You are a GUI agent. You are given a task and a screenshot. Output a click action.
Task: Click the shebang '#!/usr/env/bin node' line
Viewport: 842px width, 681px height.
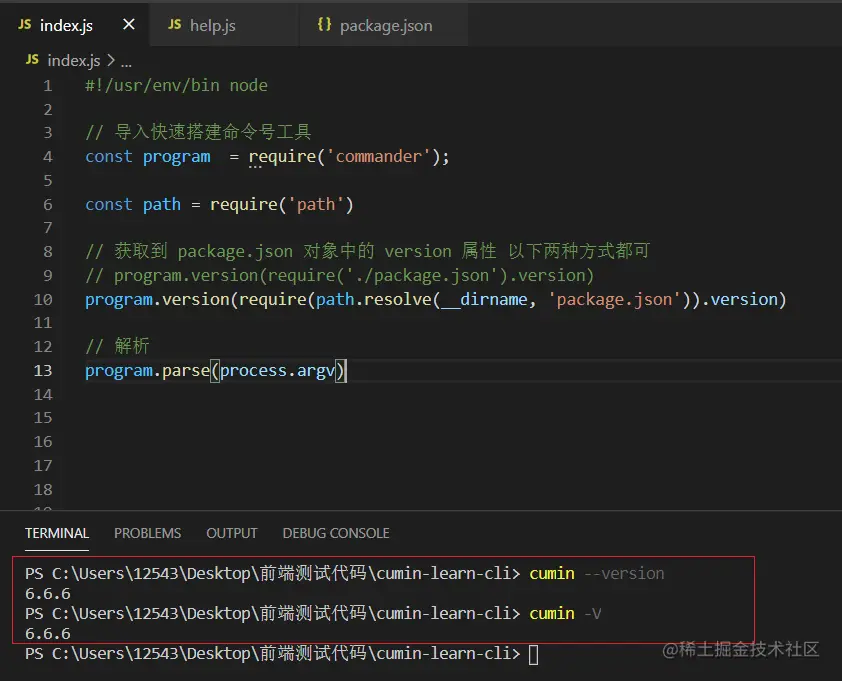[x=176, y=85]
